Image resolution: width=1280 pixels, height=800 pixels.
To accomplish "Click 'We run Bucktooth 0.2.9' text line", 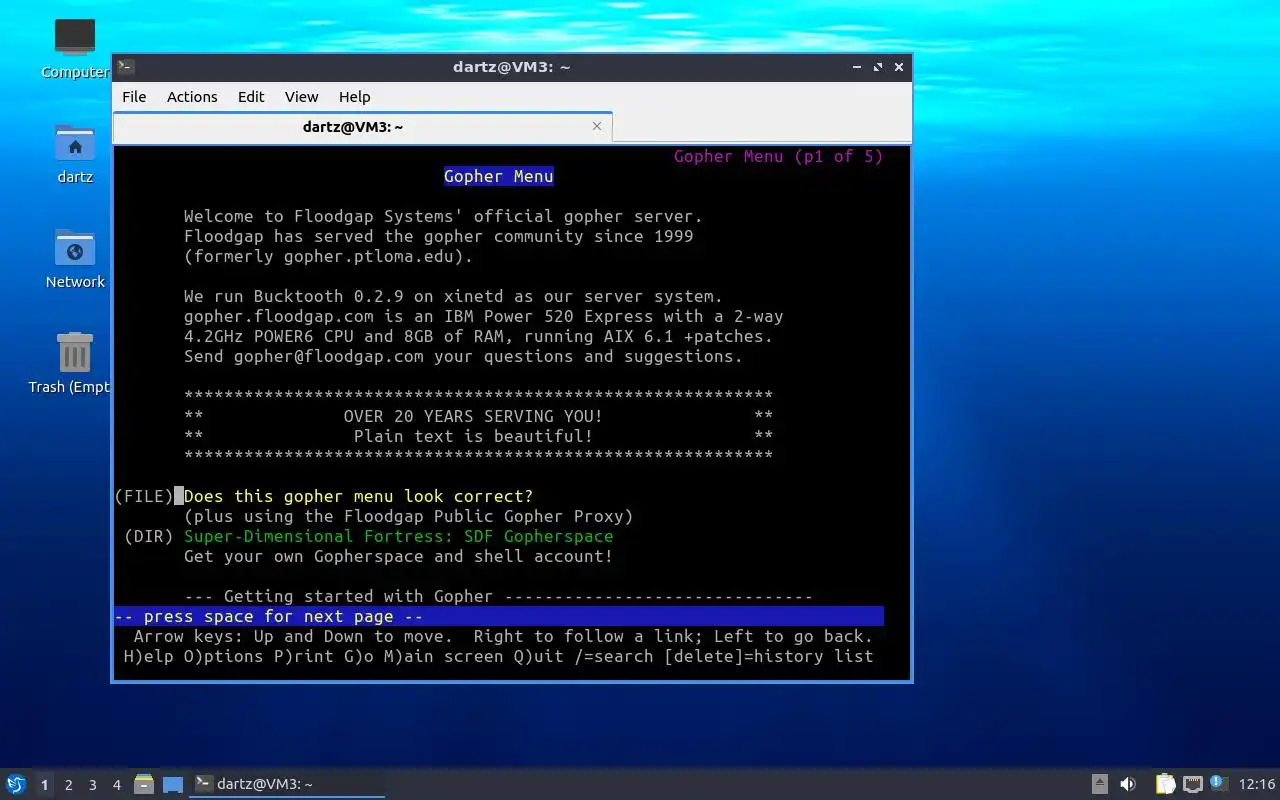I will pyautogui.click(x=453, y=296).
